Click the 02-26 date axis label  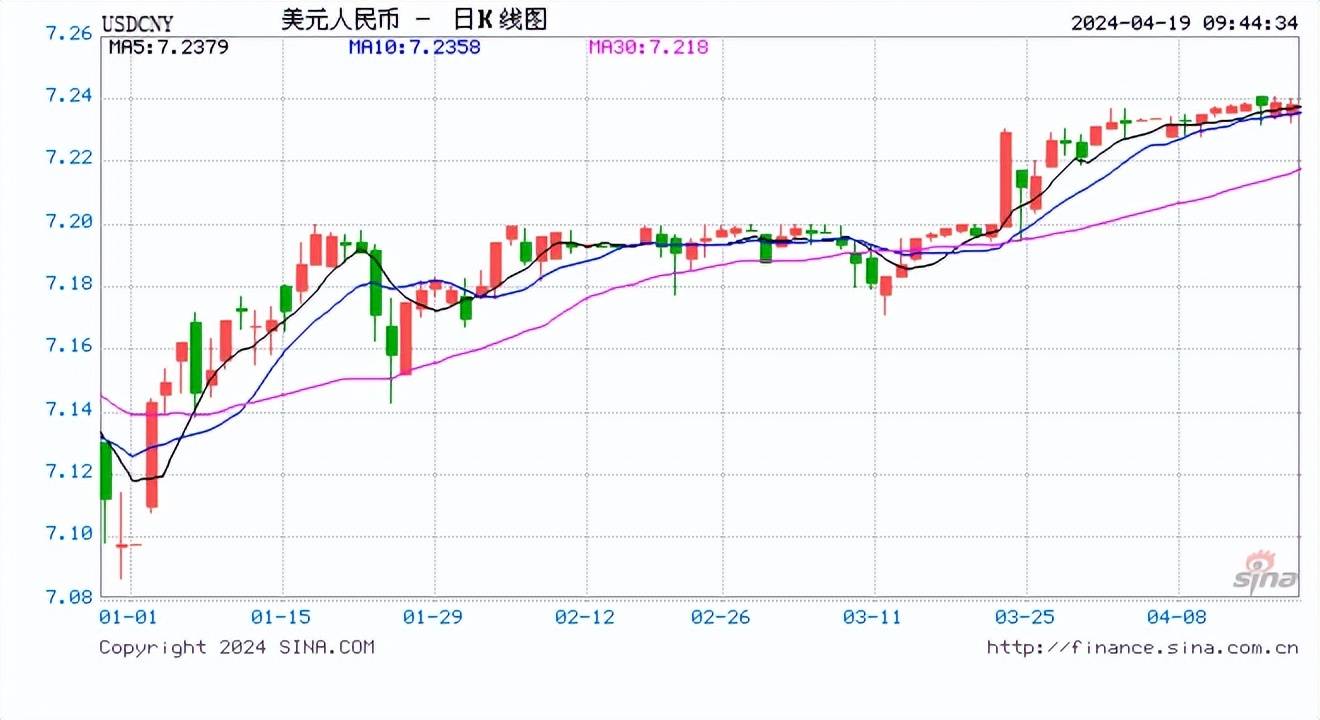pos(720,616)
